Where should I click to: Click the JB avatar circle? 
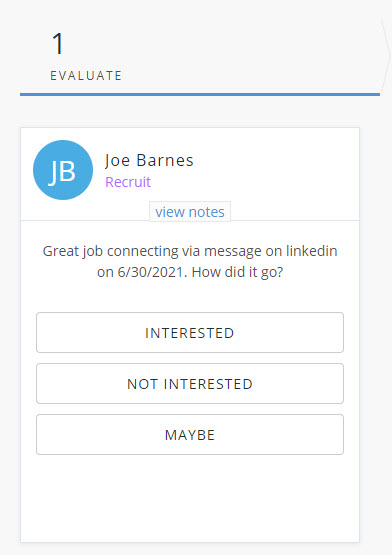[x=63, y=170]
